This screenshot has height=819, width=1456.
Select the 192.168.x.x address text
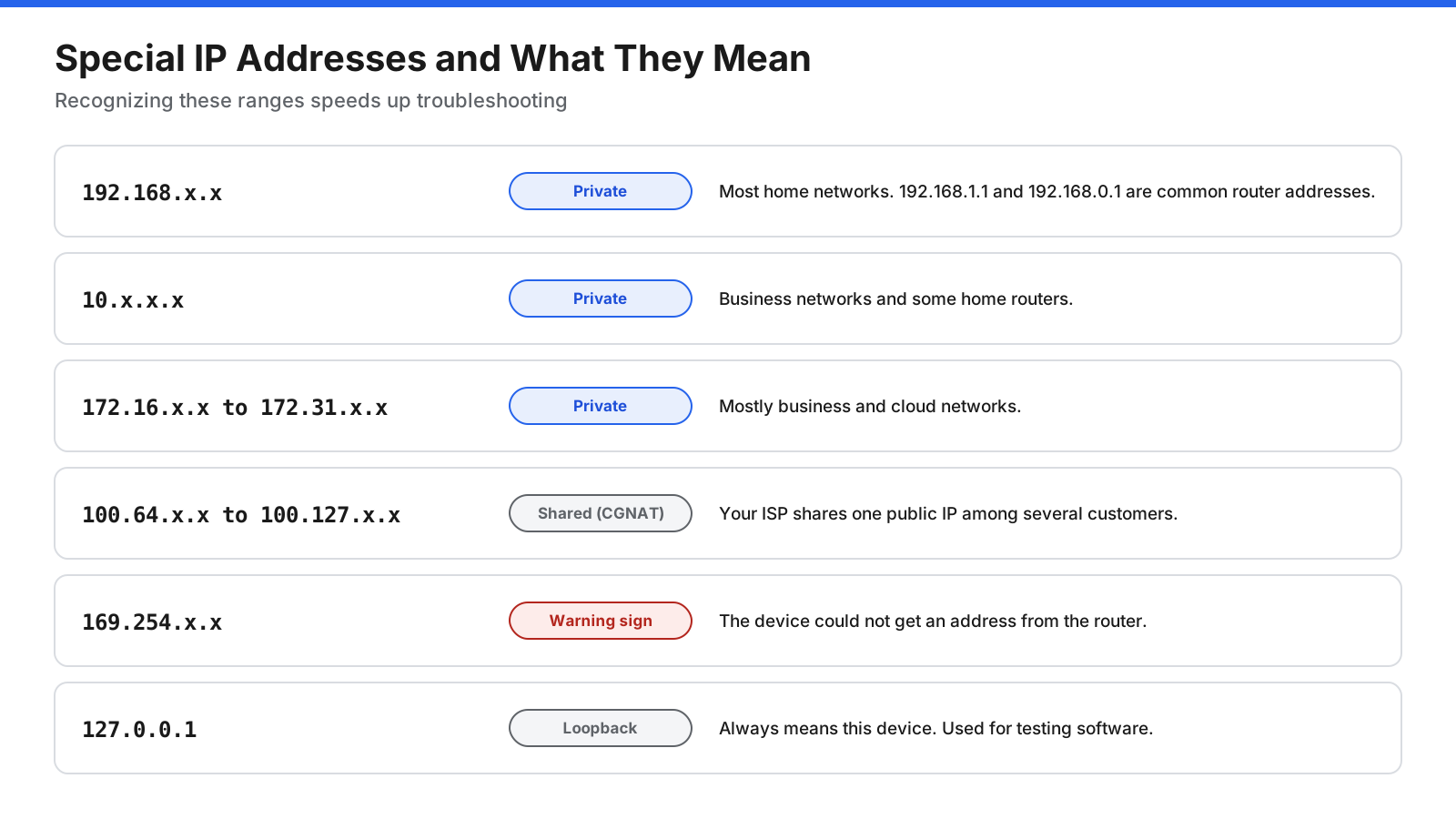(x=152, y=193)
